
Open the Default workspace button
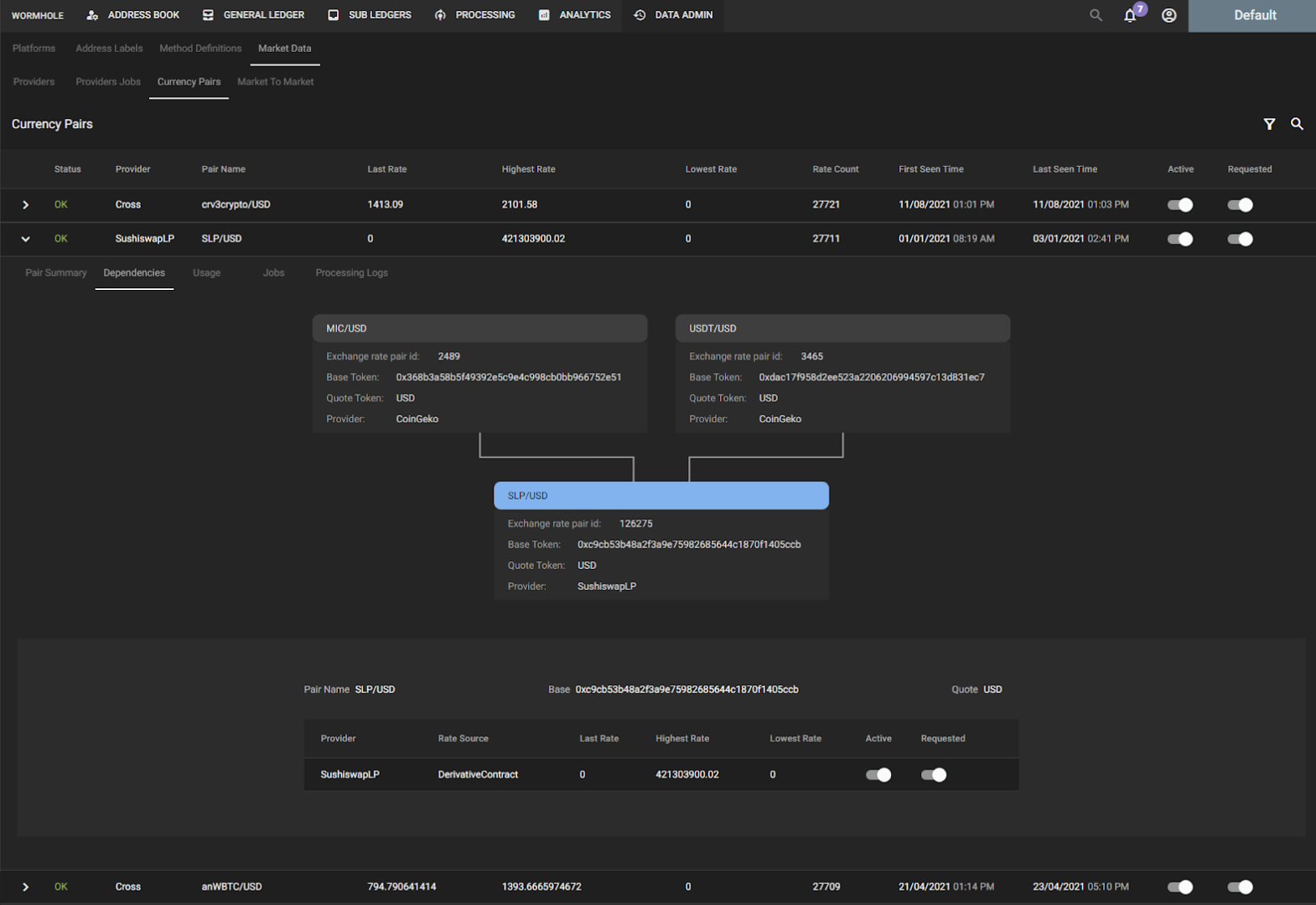tap(1252, 16)
